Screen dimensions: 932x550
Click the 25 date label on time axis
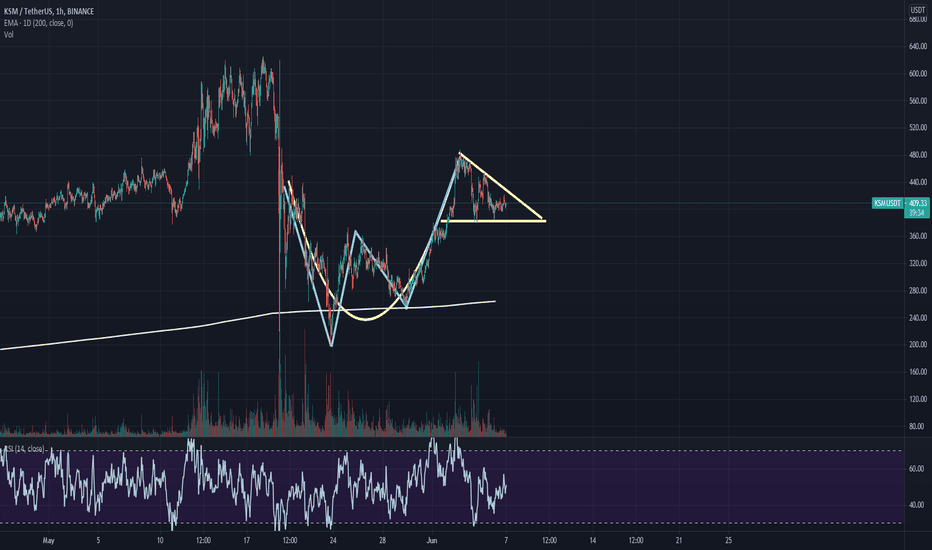728,541
